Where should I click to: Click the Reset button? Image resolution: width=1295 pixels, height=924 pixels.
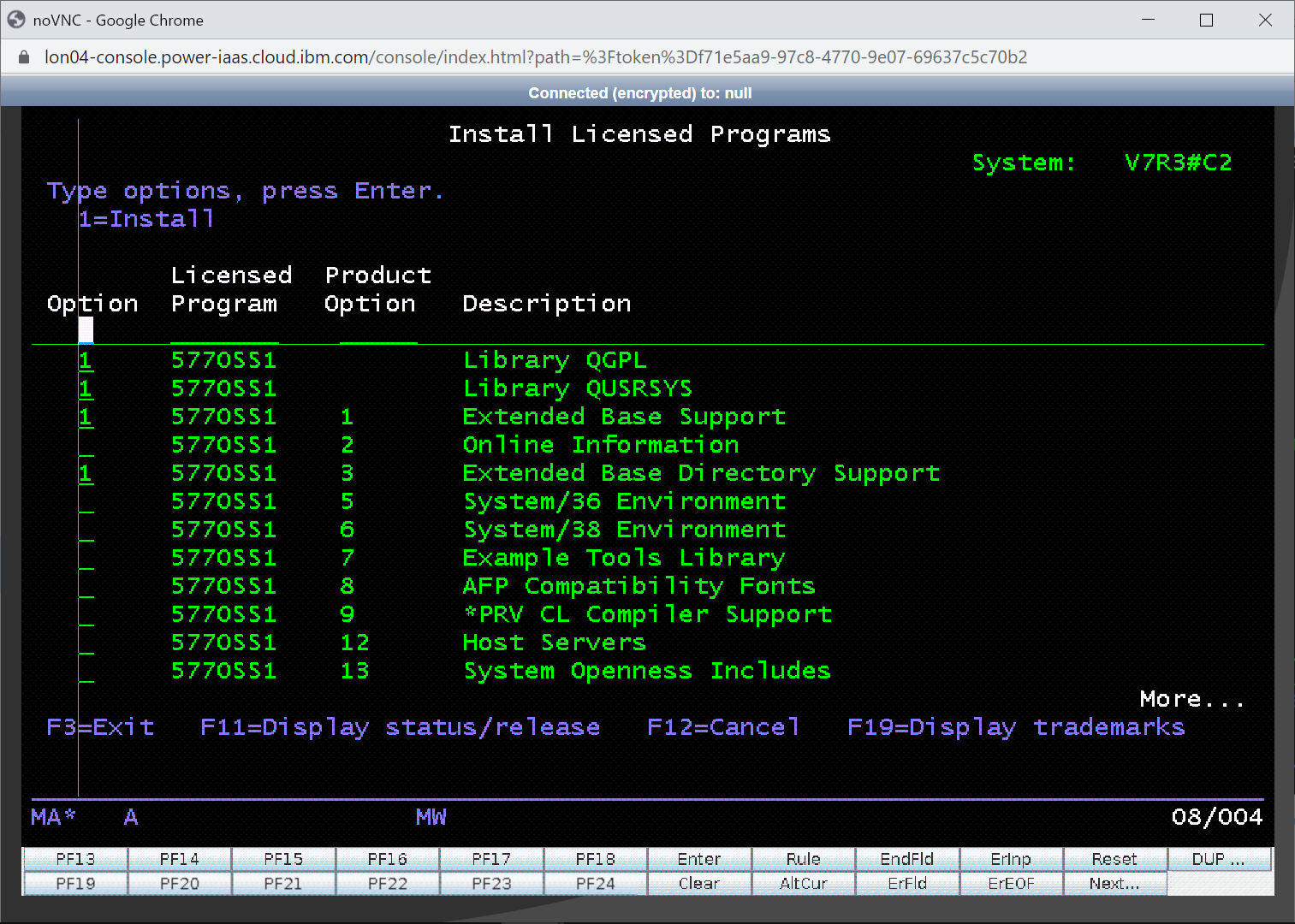[1114, 859]
